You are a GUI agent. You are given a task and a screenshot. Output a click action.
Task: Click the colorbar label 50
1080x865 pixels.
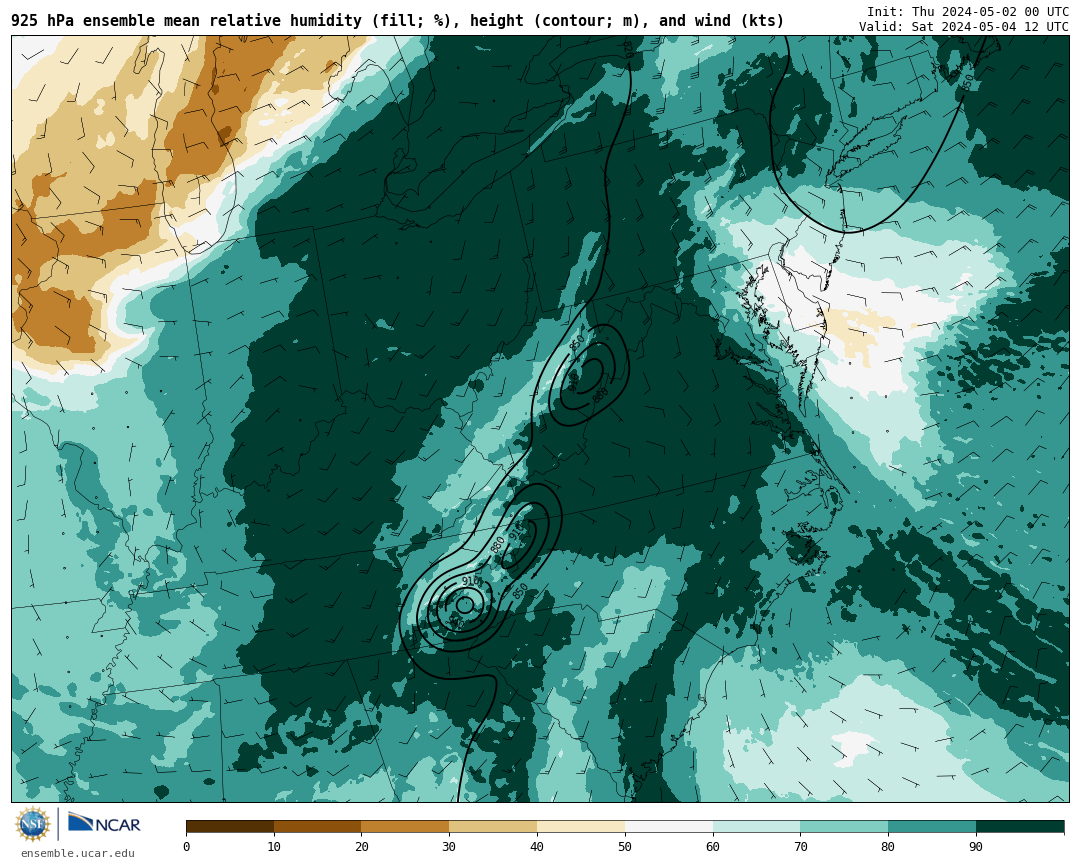coord(625,846)
